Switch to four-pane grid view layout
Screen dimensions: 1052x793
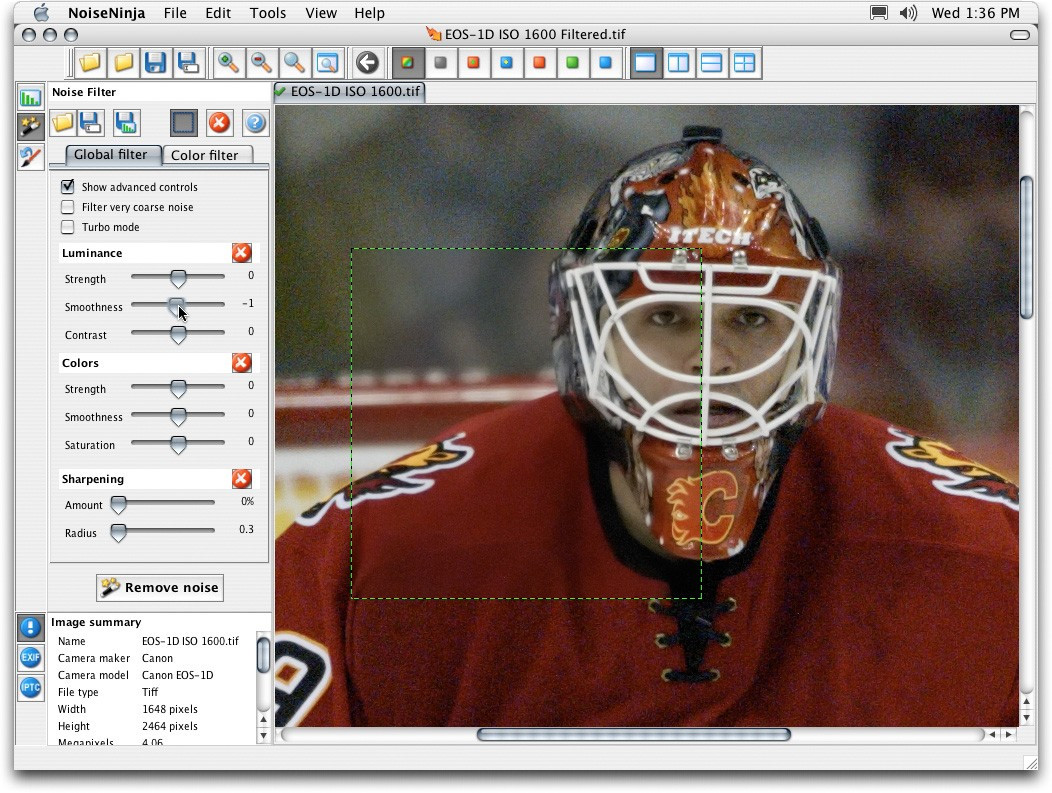(744, 63)
